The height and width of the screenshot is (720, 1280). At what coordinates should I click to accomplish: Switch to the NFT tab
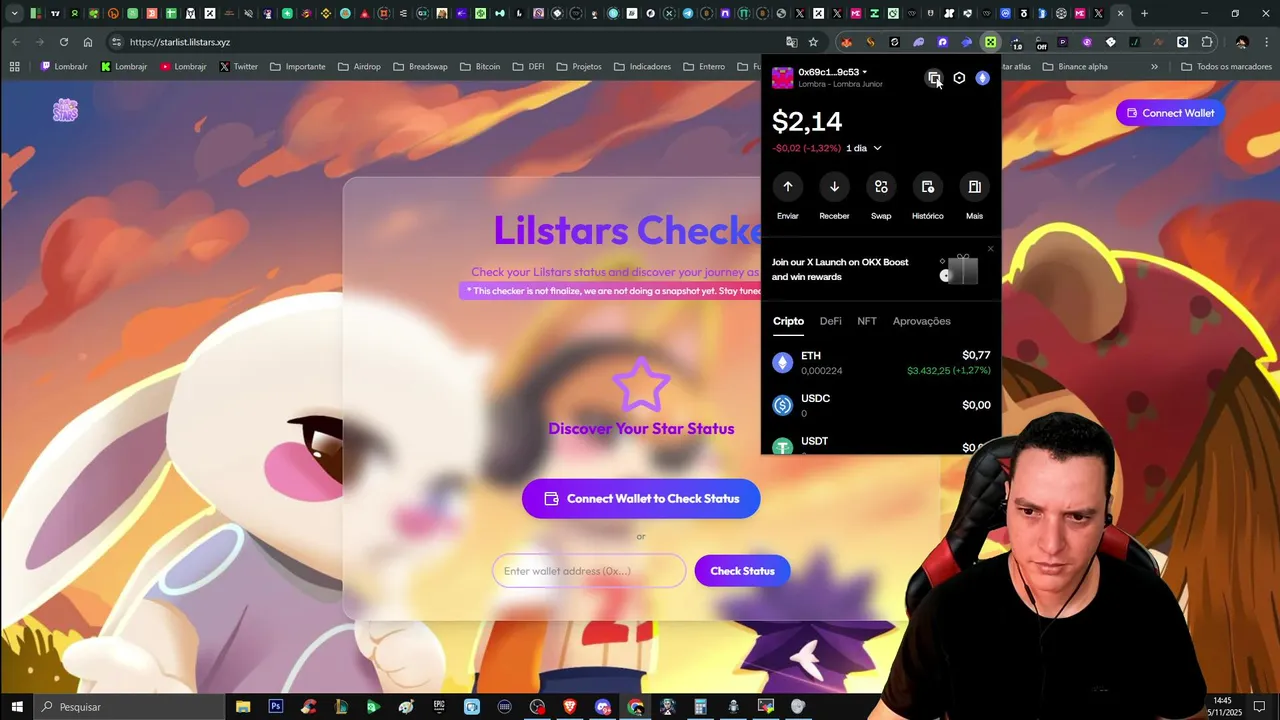[x=867, y=321]
